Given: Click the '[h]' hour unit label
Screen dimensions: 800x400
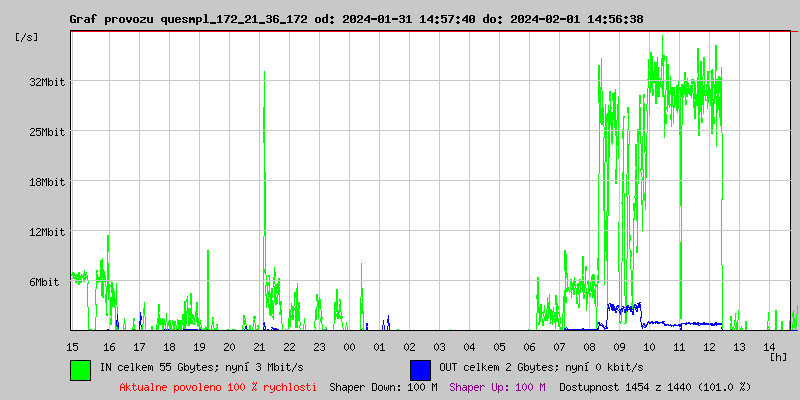Looking at the screenshot, I should 778,356.
